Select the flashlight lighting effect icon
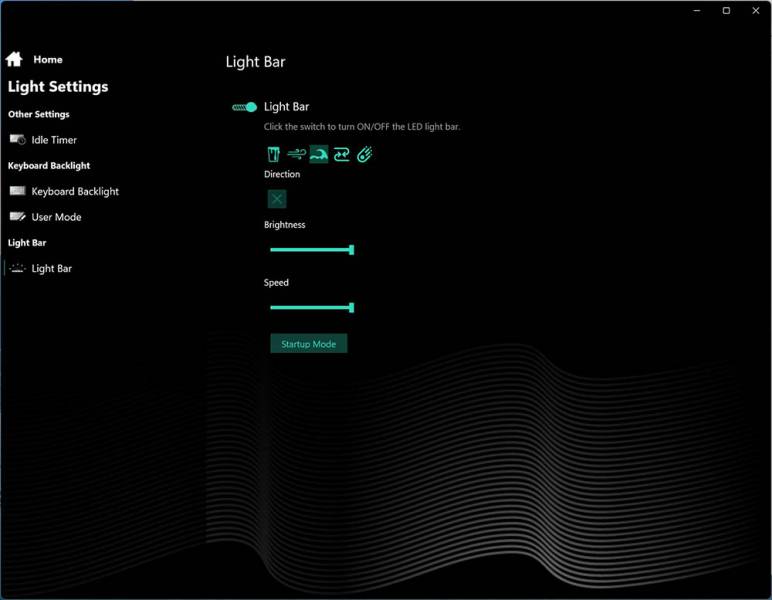 (x=273, y=154)
